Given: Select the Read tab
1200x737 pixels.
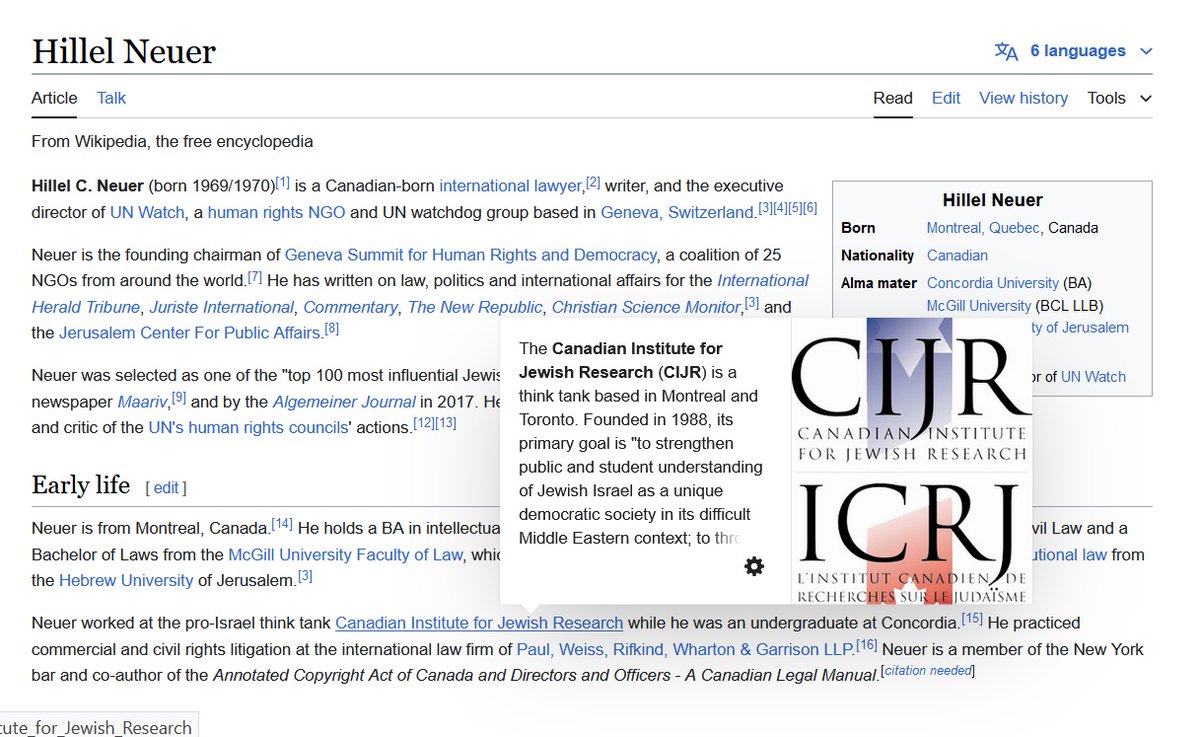Looking at the screenshot, I should (x=893, y=98).
